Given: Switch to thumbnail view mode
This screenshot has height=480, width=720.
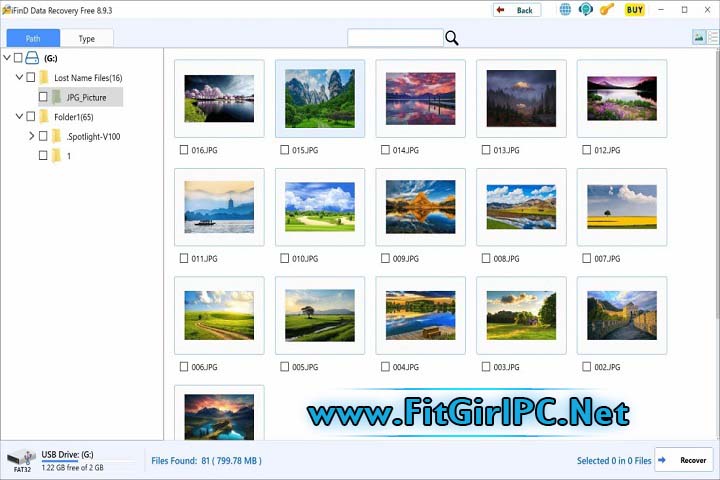Looking at the screenshot, I should tap(699, 38).
